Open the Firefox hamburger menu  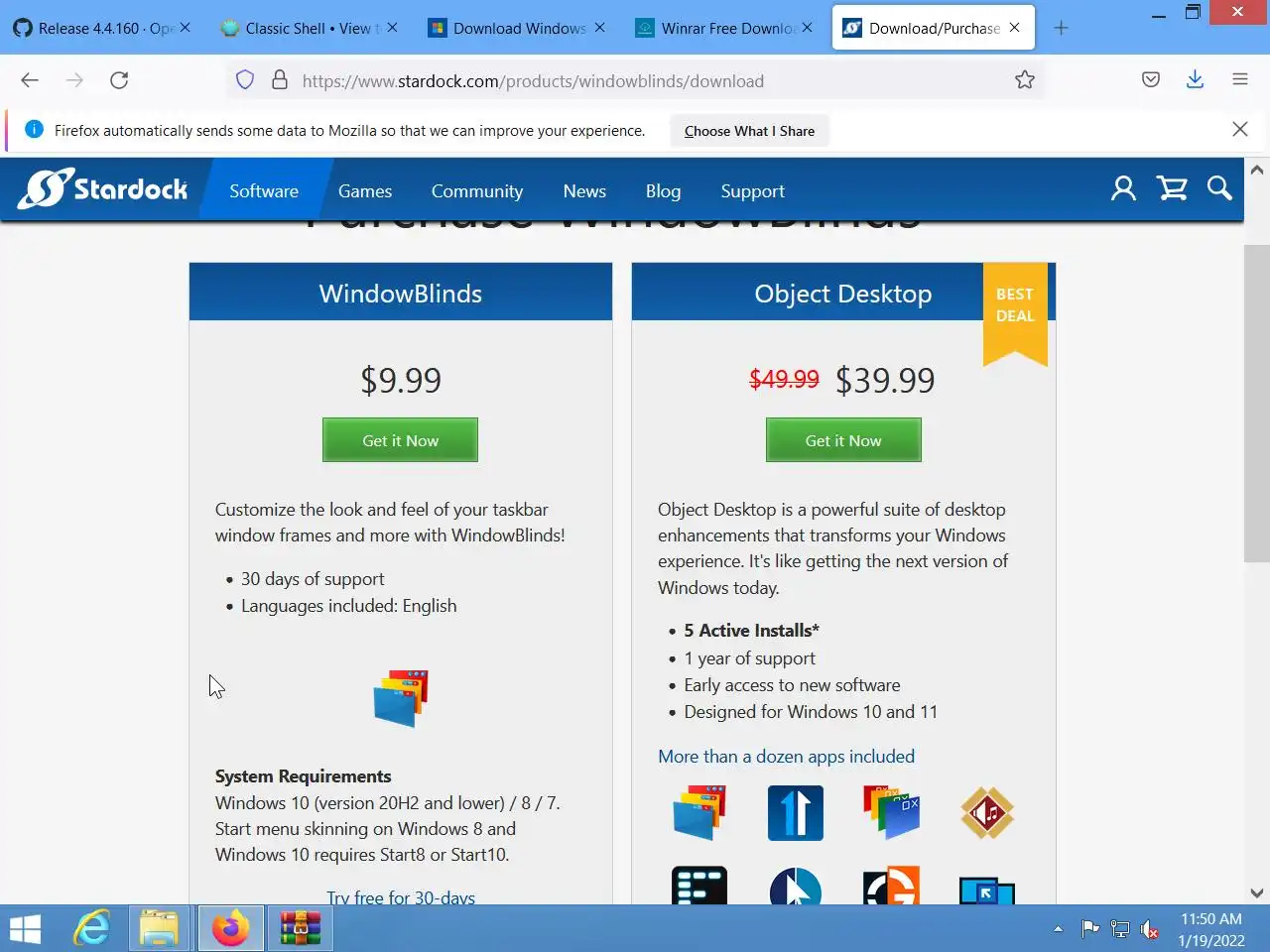(1240, 80)
